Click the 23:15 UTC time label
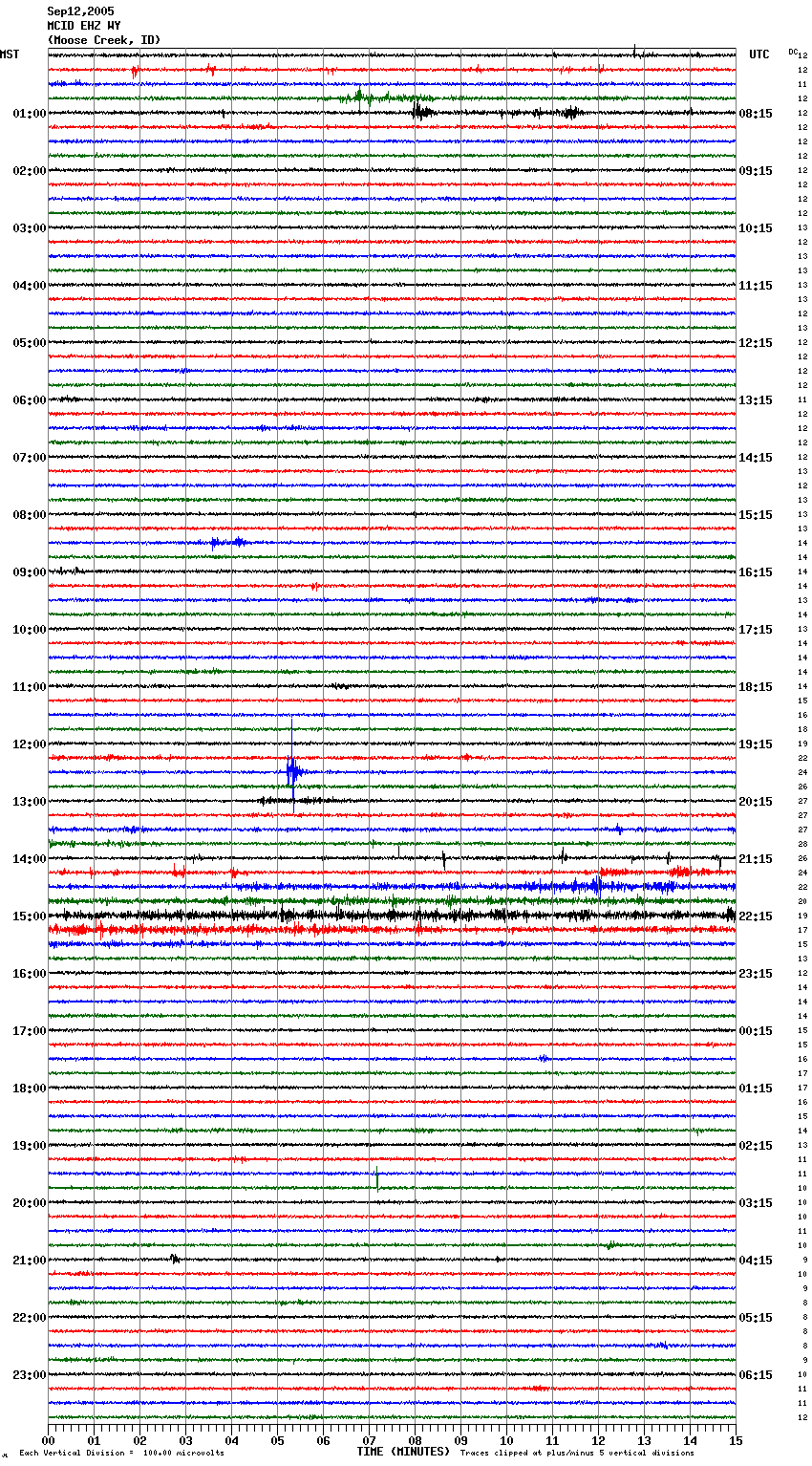 [756, 974]
